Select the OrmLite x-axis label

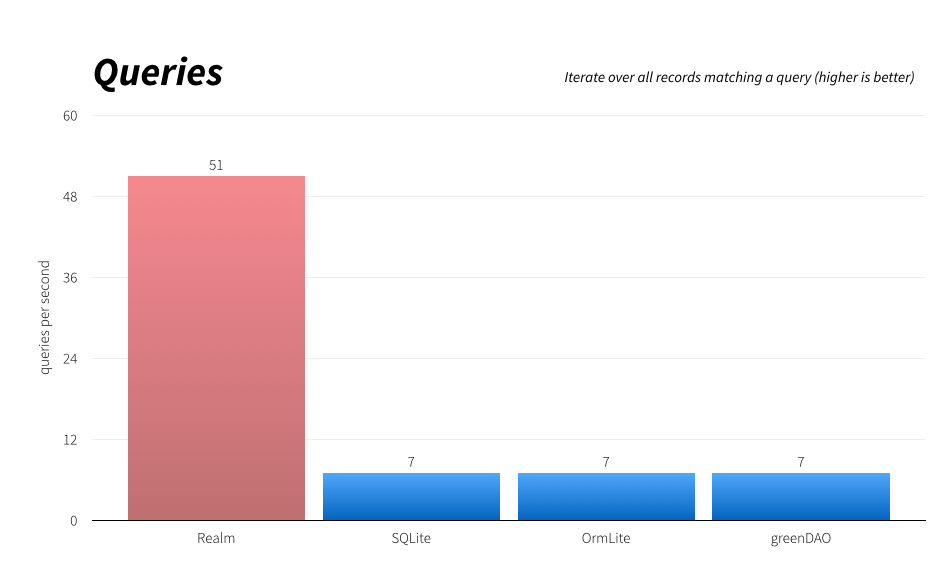[x=606, y=539]
